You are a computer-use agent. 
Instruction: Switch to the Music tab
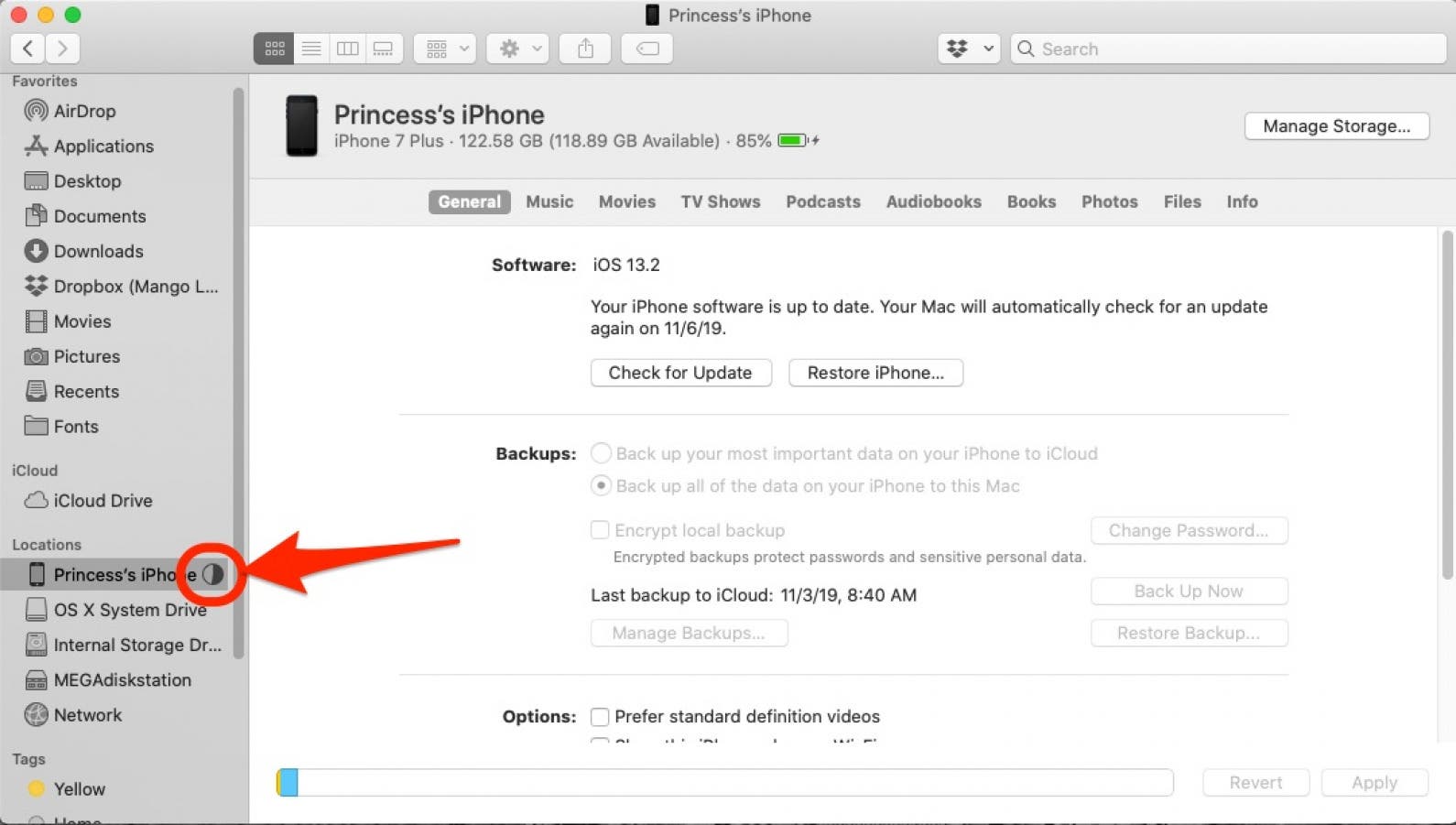pos(549,201)
